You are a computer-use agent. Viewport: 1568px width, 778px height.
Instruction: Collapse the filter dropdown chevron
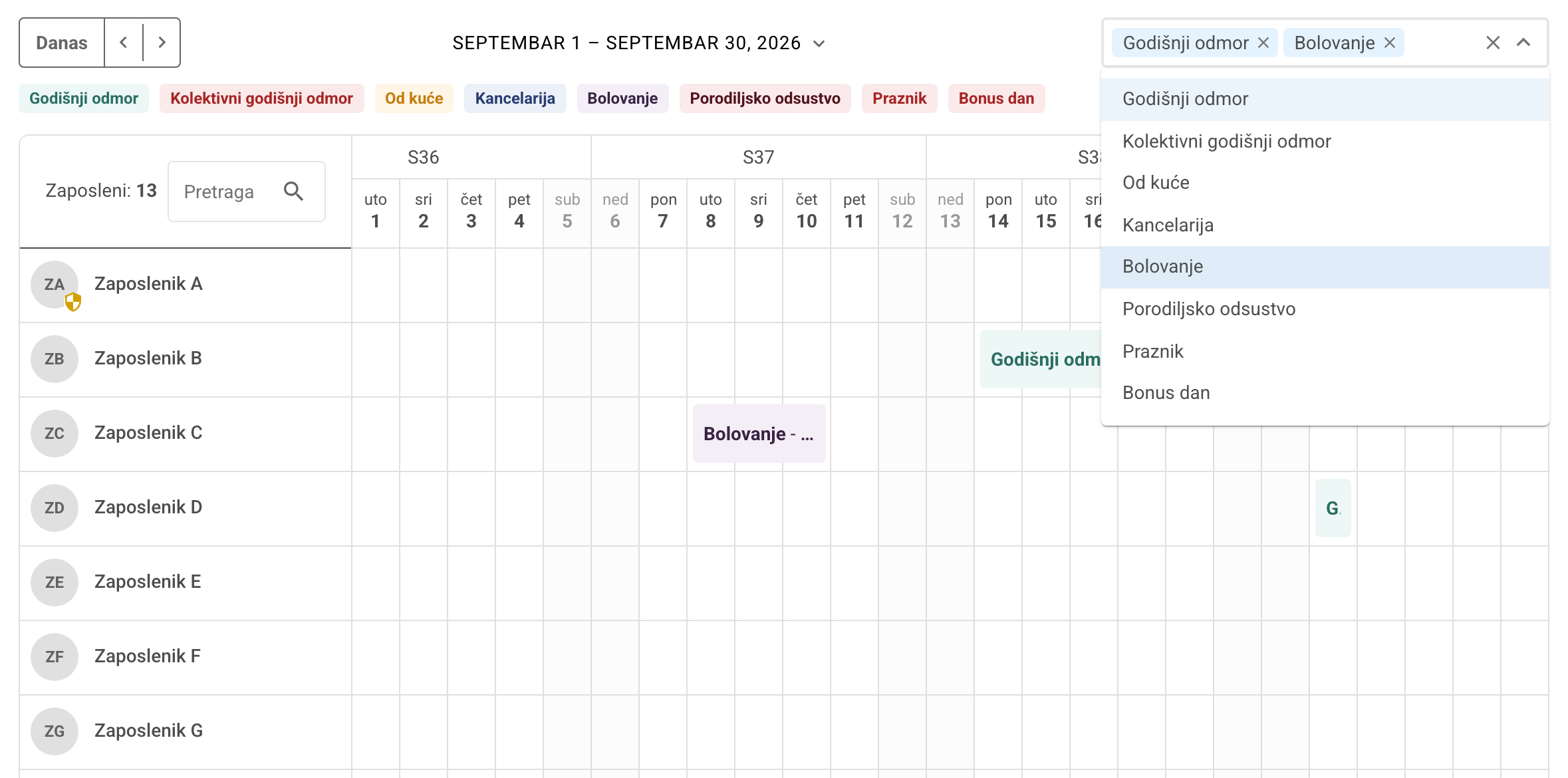click(1523, 43)
